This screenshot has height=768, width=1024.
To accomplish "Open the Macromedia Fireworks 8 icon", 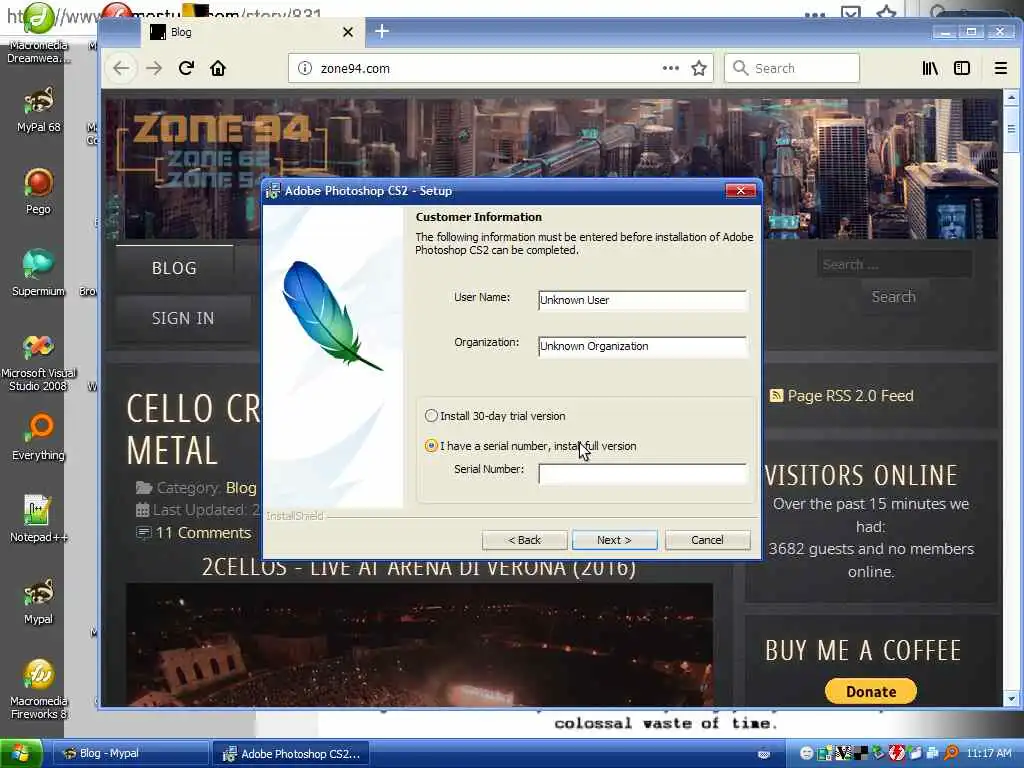I will click(x=39, y=690).
